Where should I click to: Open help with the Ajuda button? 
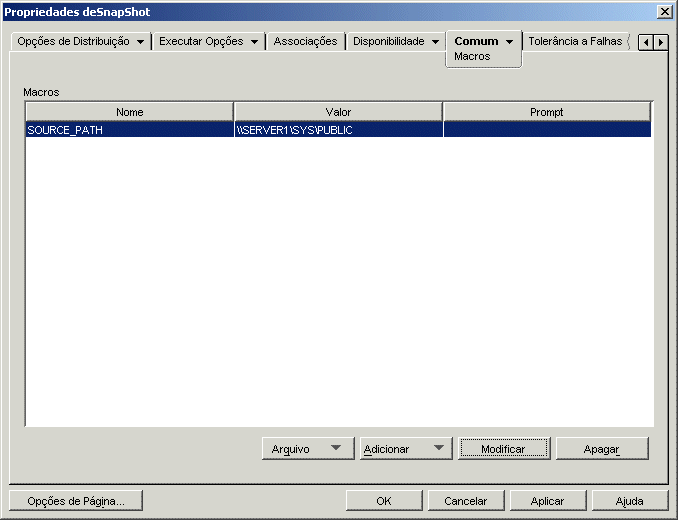coord(630,501)
